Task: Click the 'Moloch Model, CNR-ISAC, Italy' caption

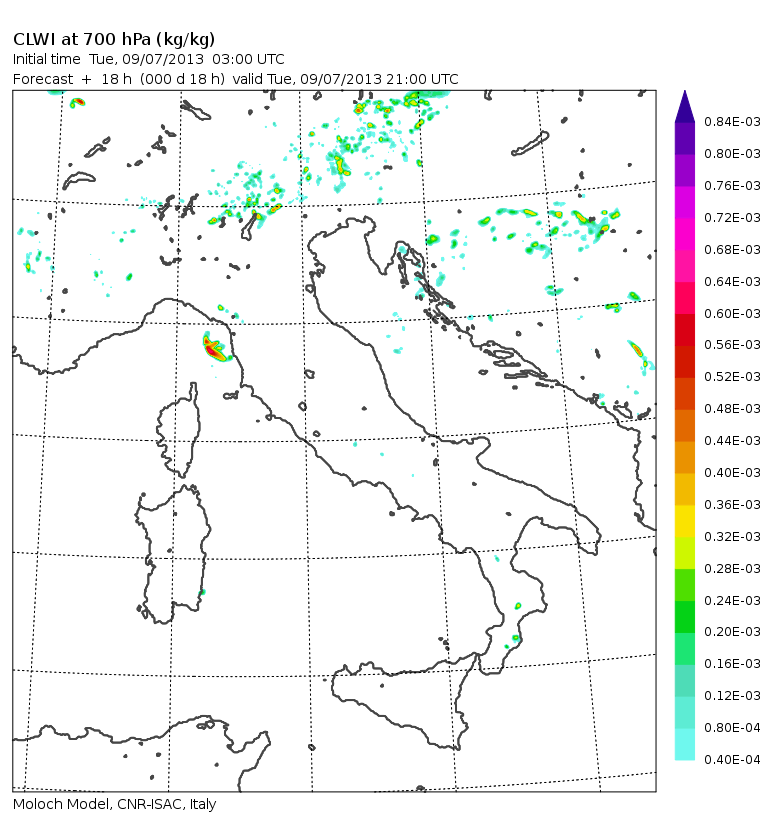Action: (x=115, y=804)
